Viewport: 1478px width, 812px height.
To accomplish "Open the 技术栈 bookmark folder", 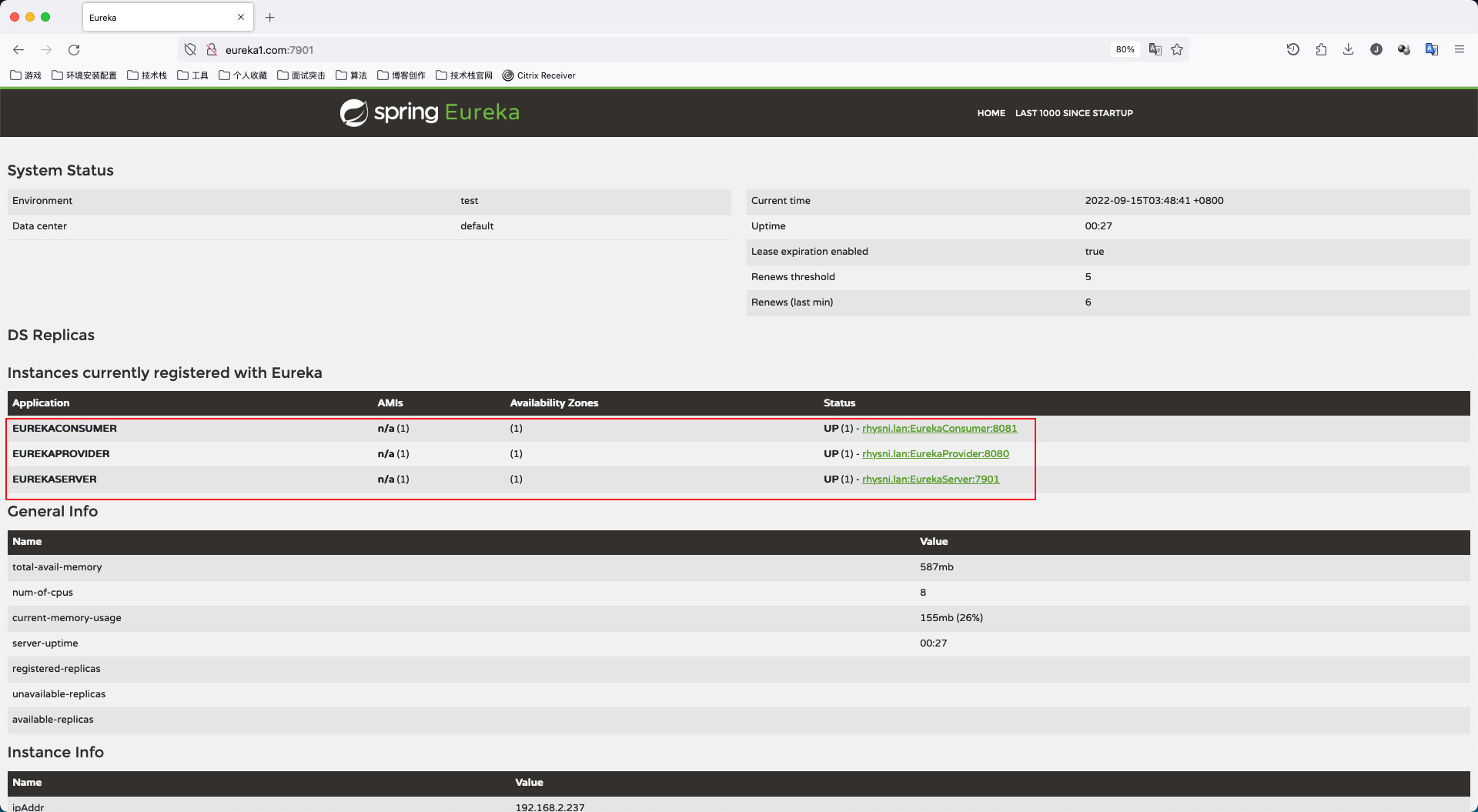I will (147, 75).
